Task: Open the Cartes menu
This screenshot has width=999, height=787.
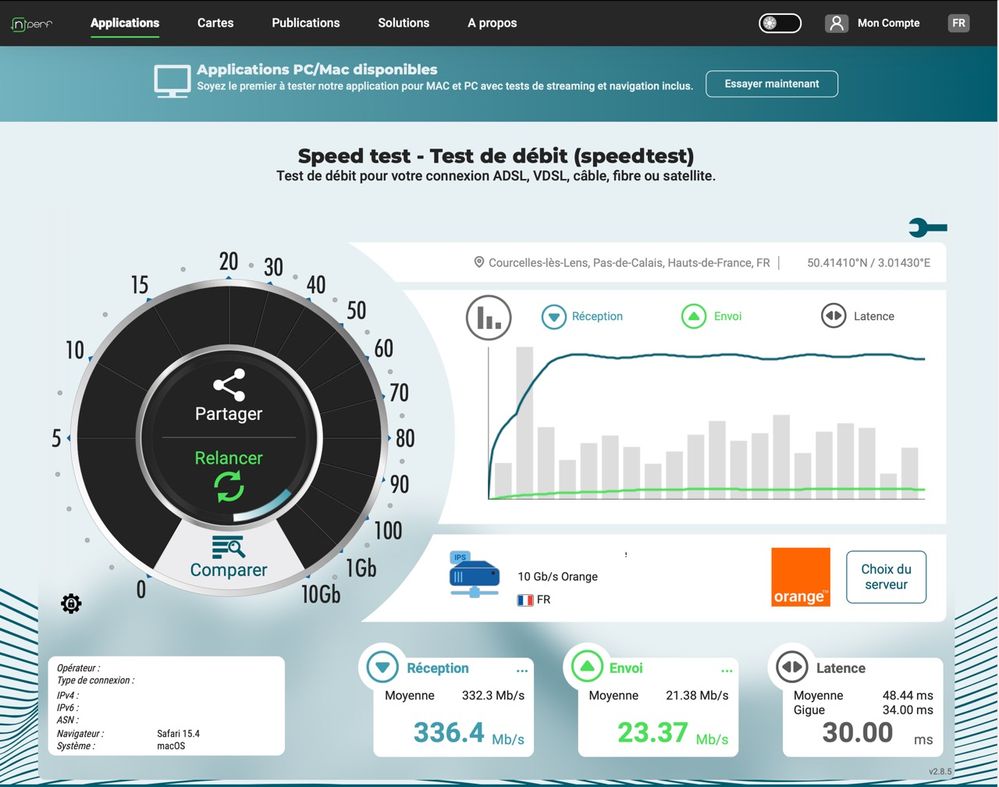Action: 215,23
